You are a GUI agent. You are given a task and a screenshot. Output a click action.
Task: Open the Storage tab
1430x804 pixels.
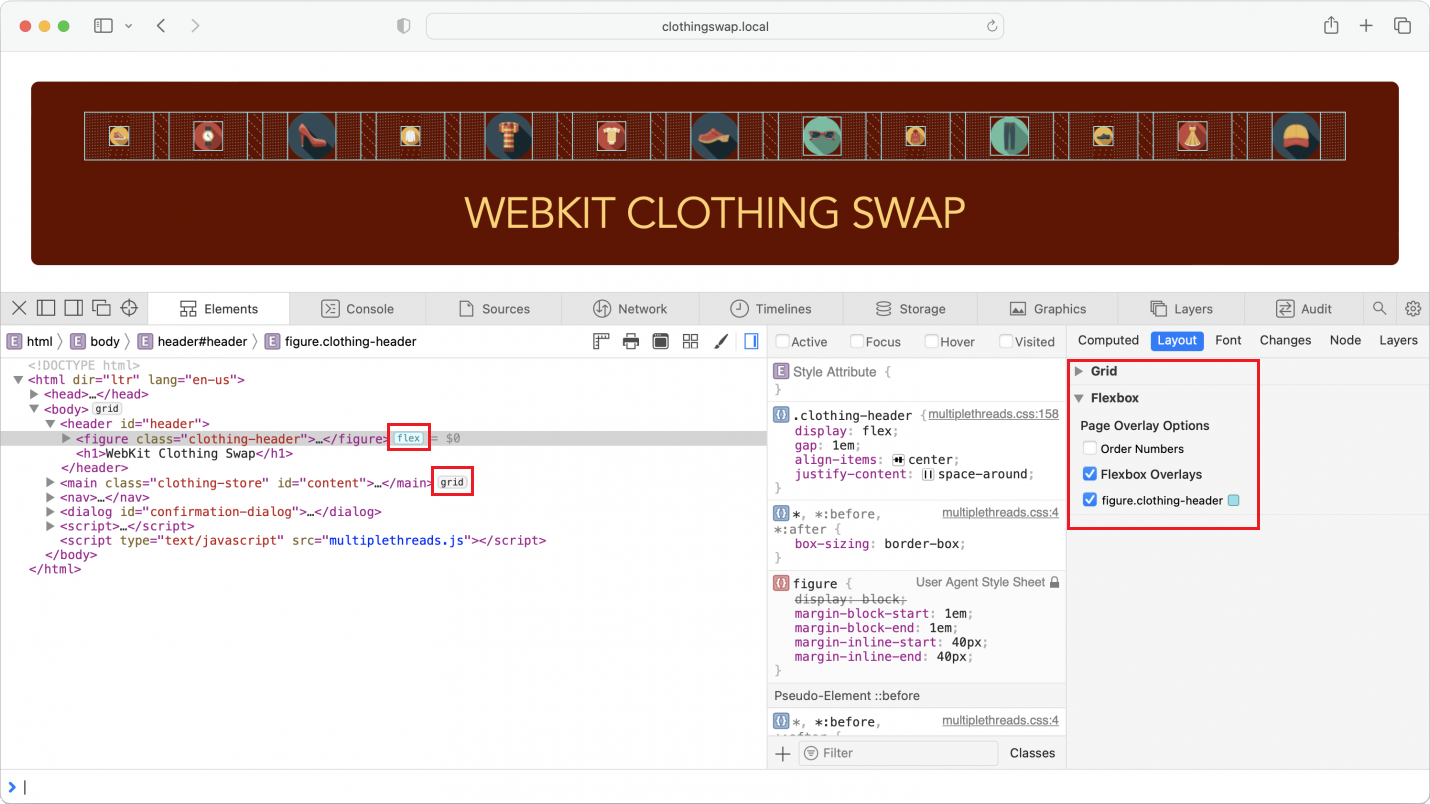pyautogui.click(x=910, y=308)
